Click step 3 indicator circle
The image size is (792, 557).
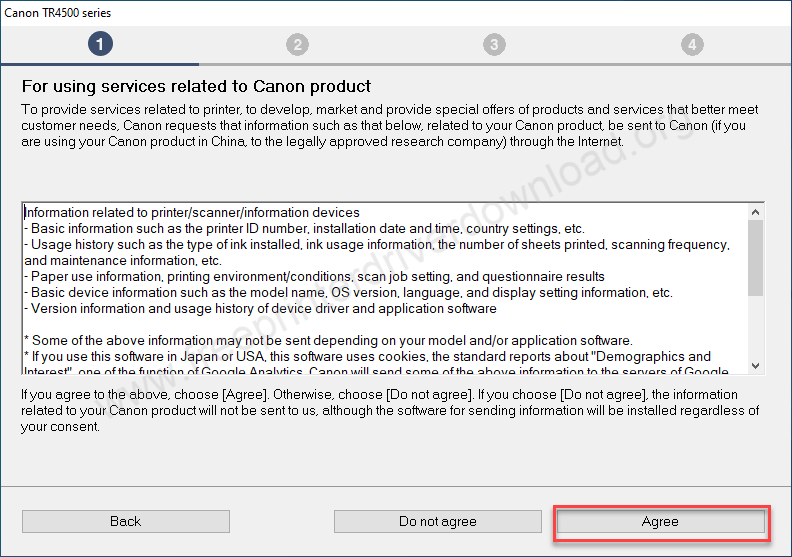[x=494, y=44]
